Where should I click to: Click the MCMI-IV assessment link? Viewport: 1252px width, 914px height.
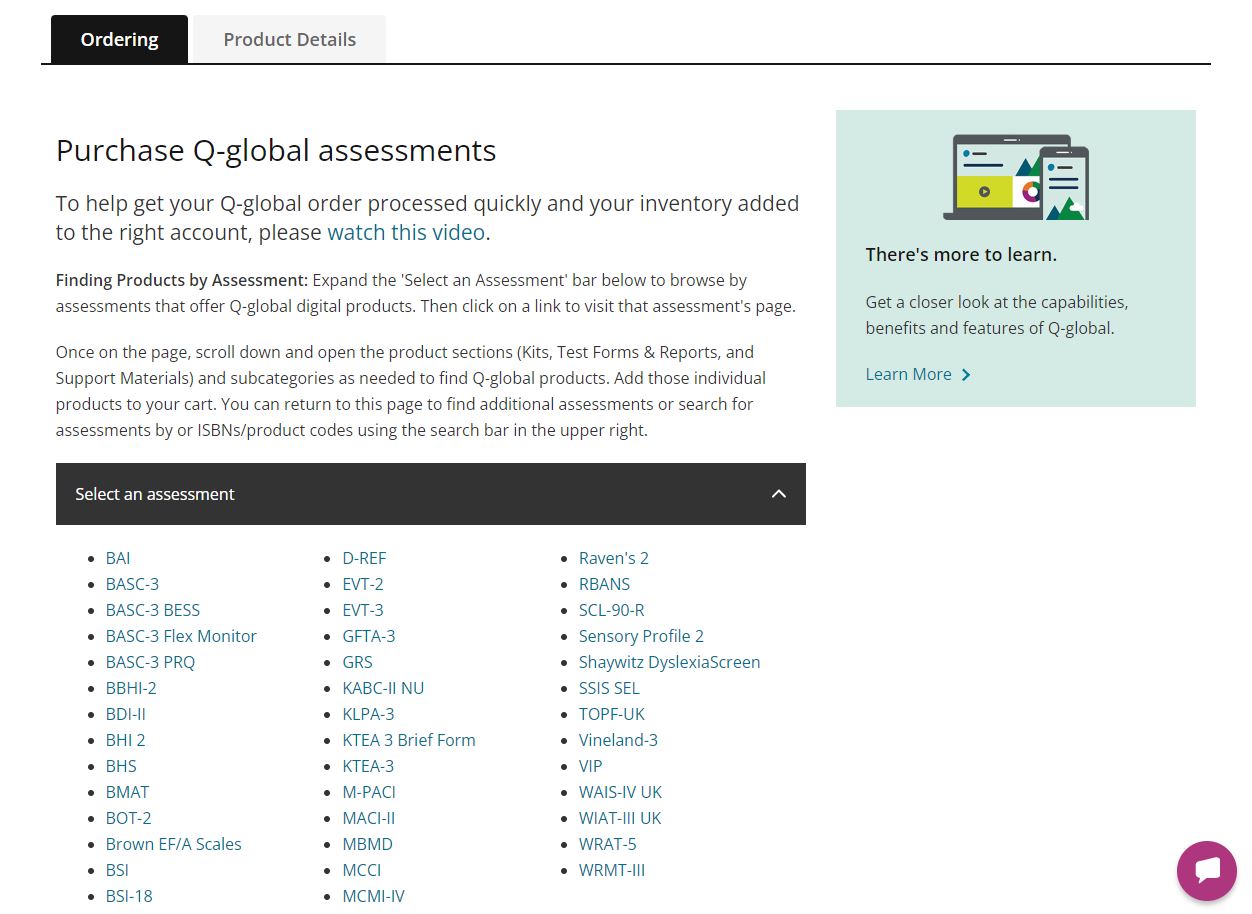click(373, 896)
